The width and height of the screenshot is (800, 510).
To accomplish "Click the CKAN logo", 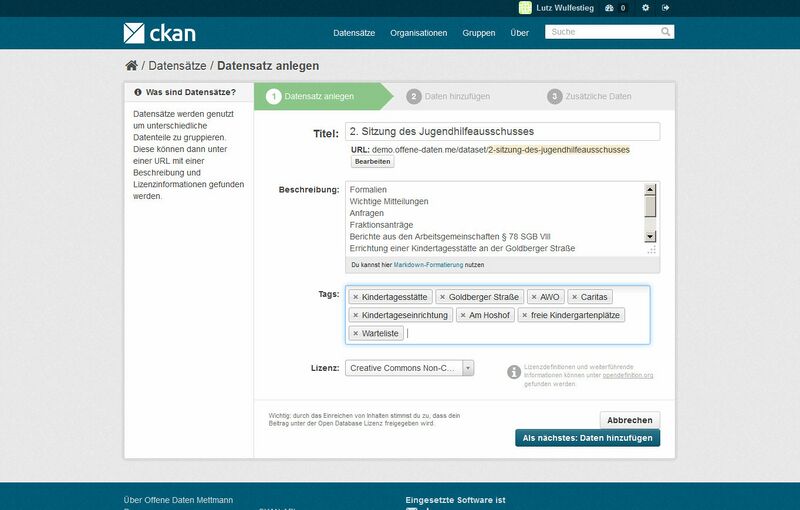I will pos(159,33).
